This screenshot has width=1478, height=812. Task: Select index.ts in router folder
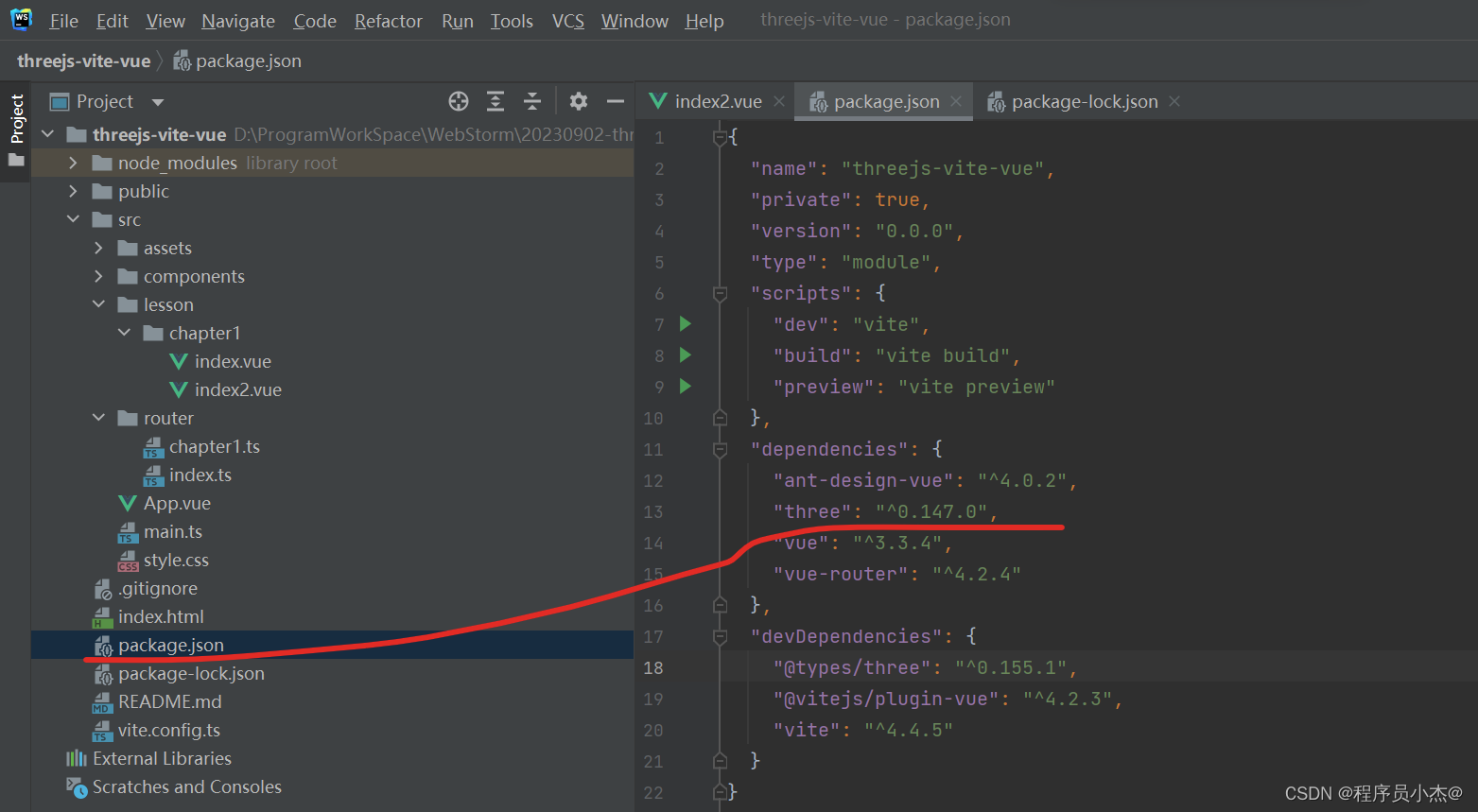200,475
